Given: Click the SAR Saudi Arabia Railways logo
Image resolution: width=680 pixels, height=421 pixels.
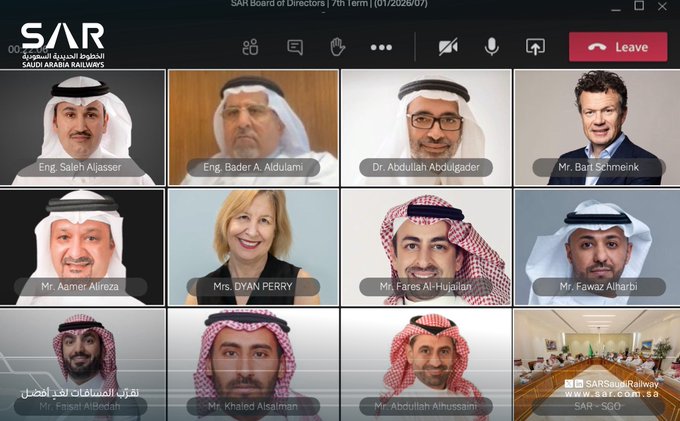Looking at the screenshot, I should tap(62, 44).
